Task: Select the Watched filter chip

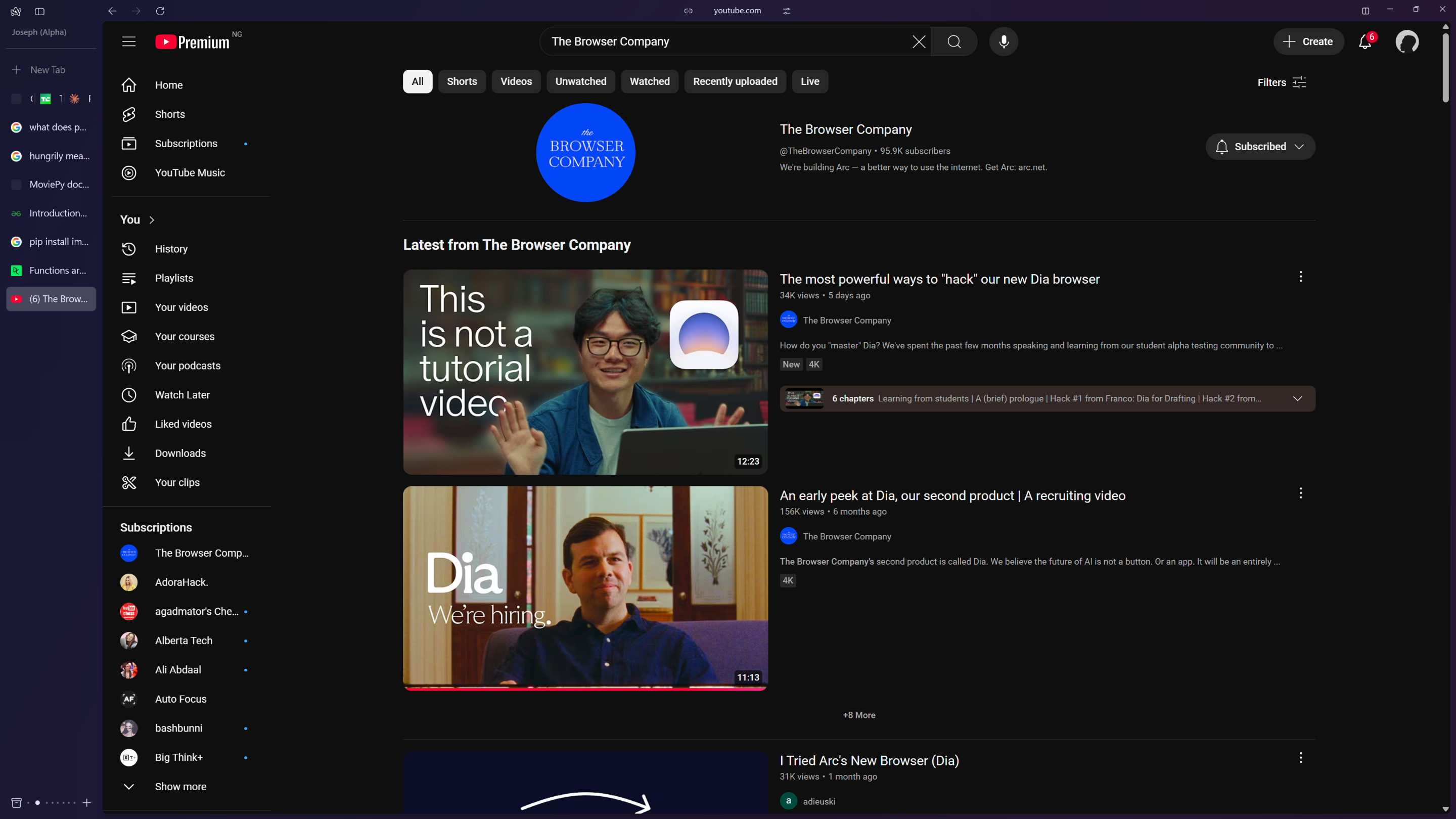Action: click(650, 81)
